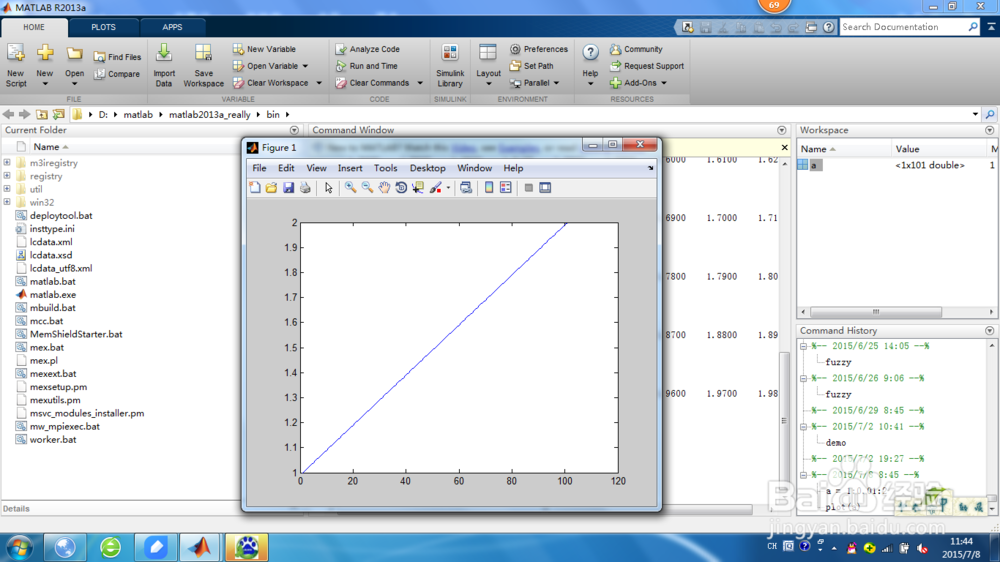
Task: Select matlab.exe in Current Folder
Action: pos(53,295)
